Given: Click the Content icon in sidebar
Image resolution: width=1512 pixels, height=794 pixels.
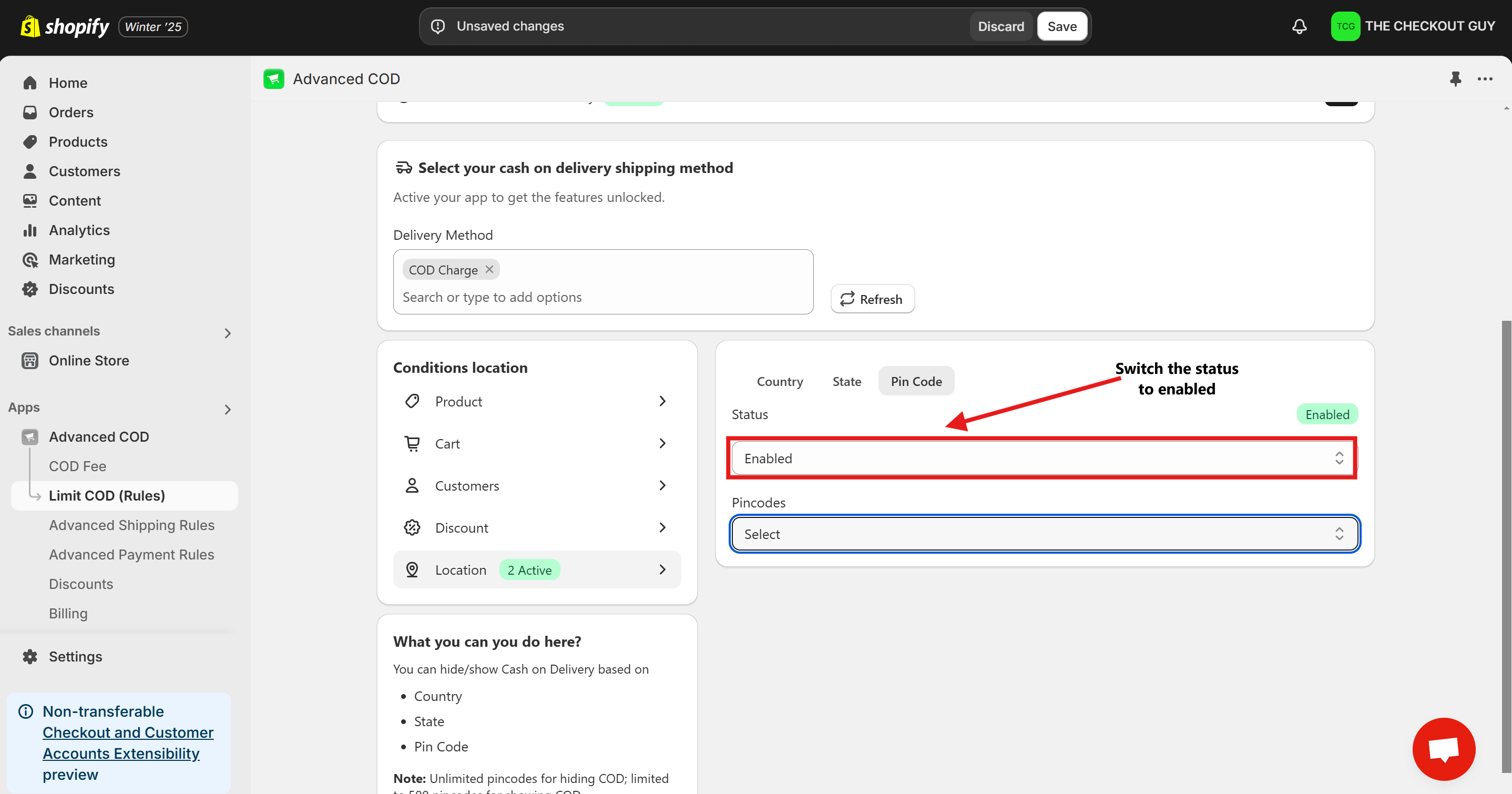Looking at the screenshot, I should [x=30, y=200].
